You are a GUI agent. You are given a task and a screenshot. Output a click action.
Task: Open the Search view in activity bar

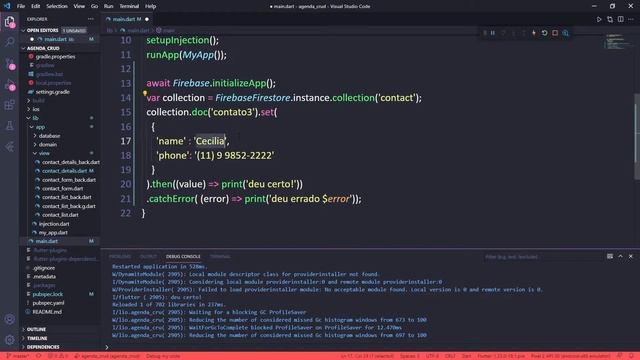(x=9, y=42)
